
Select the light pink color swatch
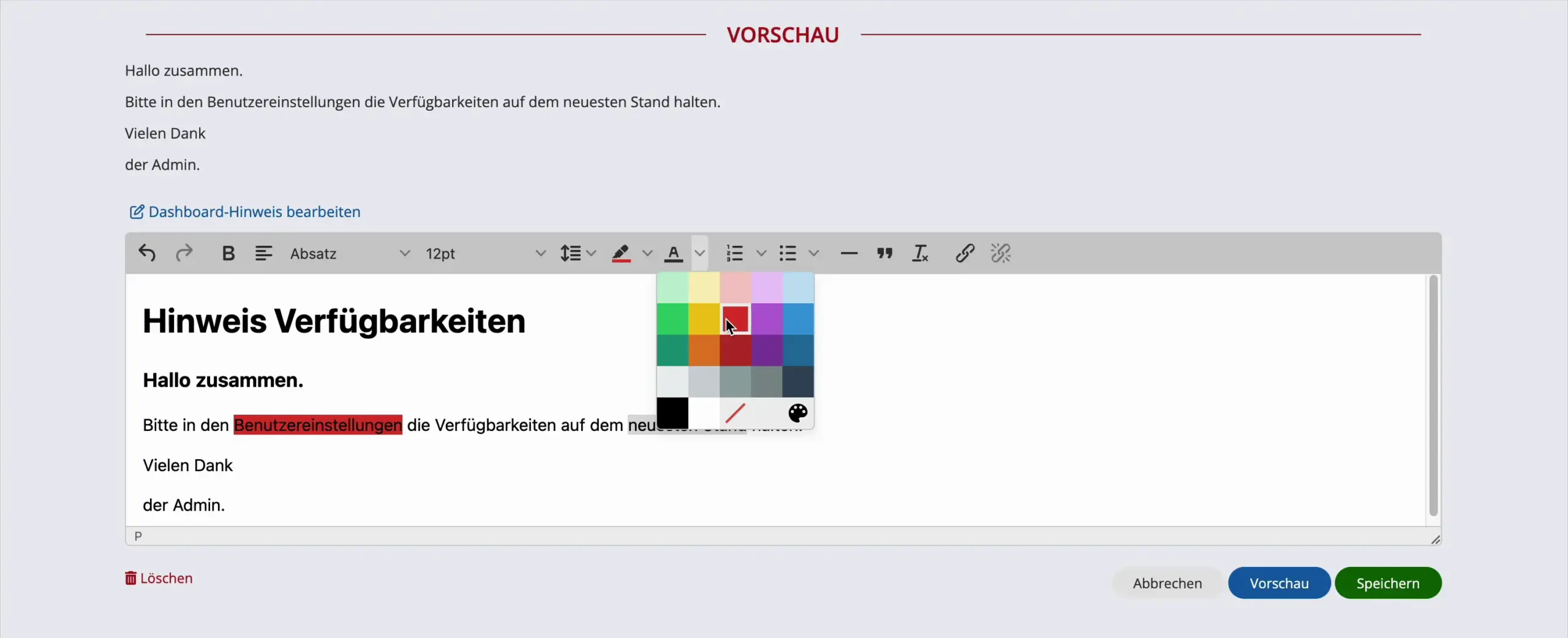pyautogui.click(x=735, y=288)
